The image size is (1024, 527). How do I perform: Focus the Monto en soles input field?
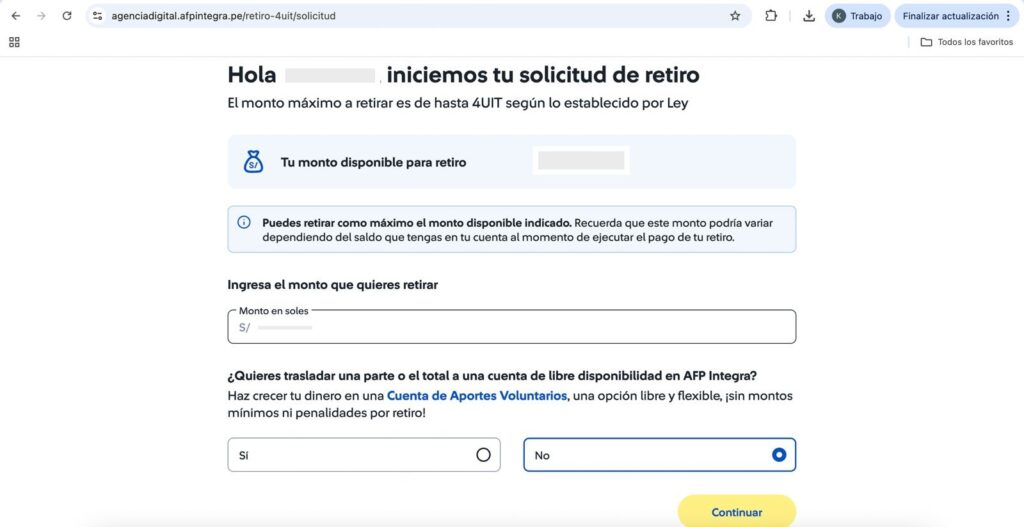(x=511, y=327)
